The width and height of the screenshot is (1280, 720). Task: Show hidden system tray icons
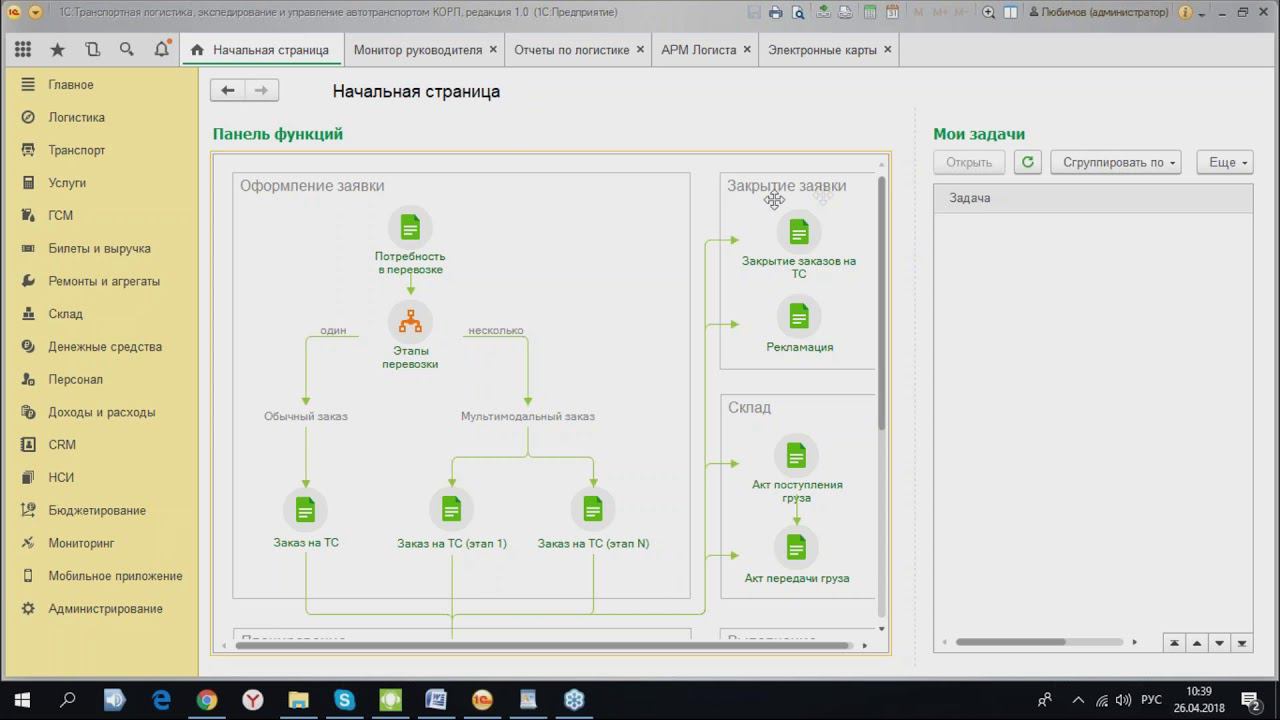coord(1078,700)
